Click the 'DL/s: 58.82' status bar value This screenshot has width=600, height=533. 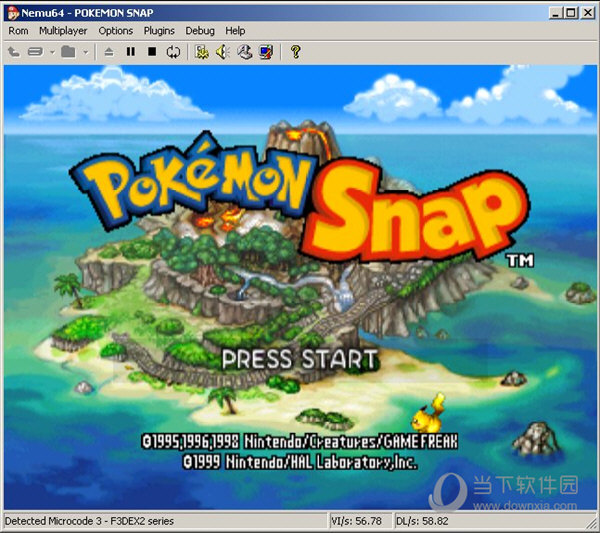tap(422, 521)
